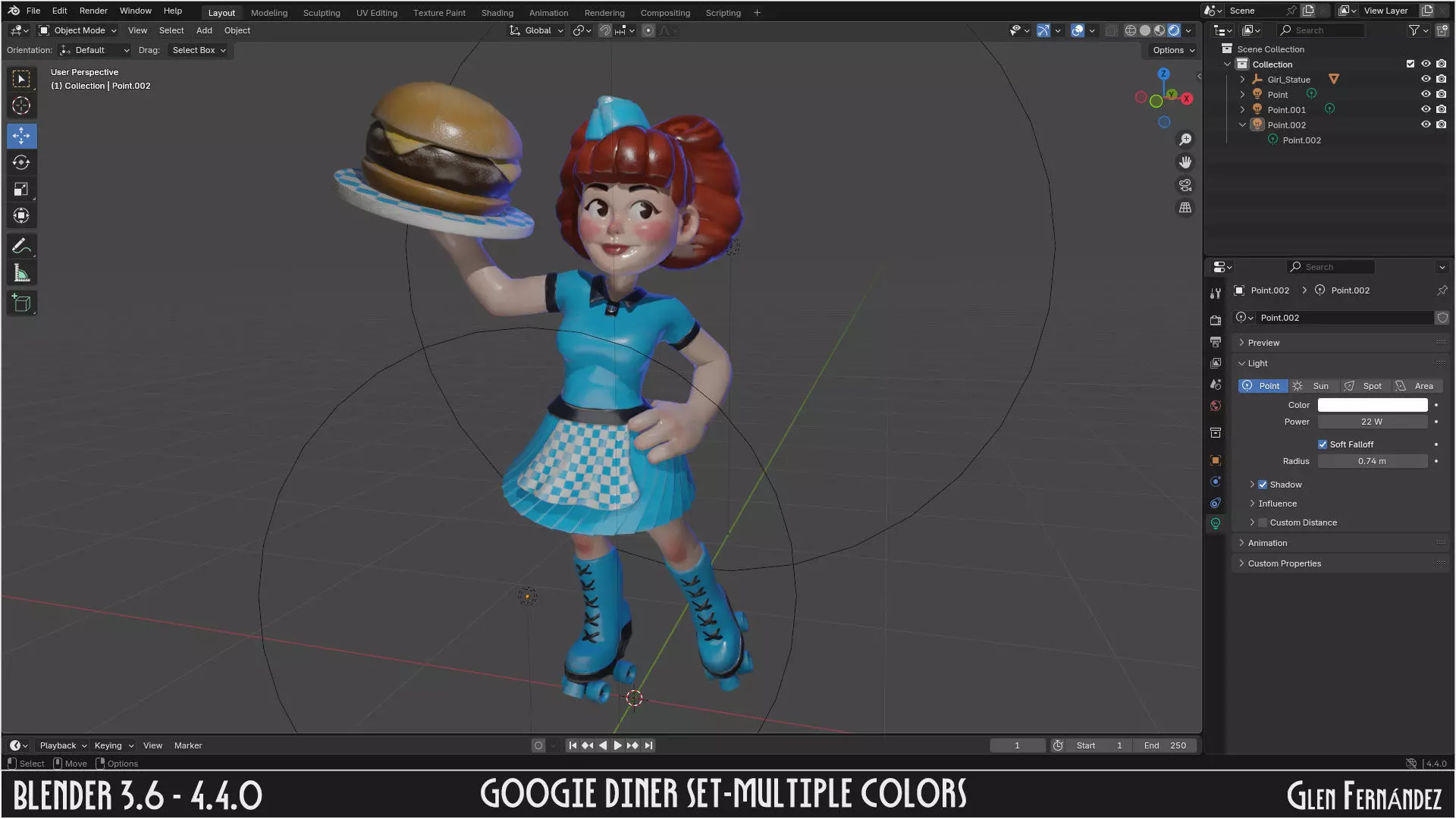Open the Light Data properties tab
This screenshot has width=1456, height=819.
click(1216, 524)
